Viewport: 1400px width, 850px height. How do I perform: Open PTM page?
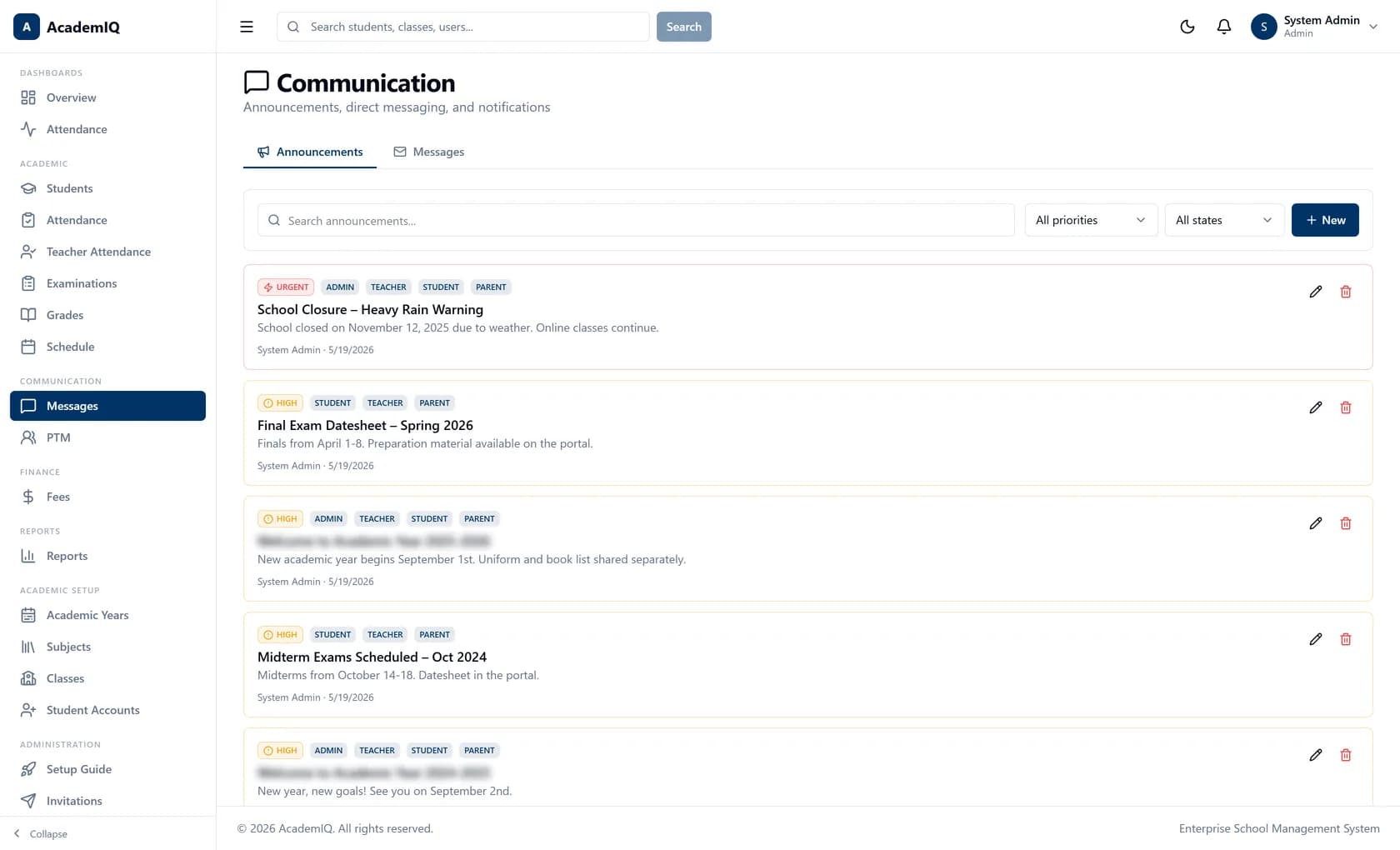(x=107, y=437)
